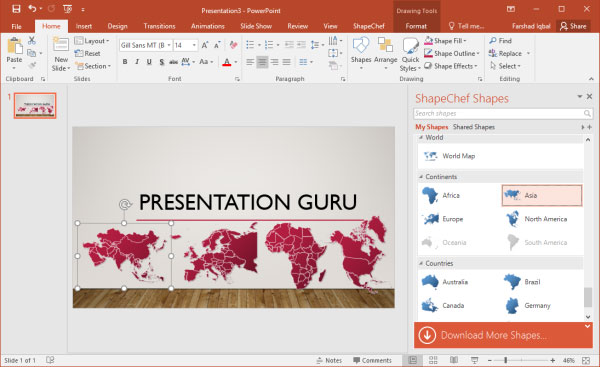Screen dimensions: 600x367
Task: Decrease font size icon
Action: pyautogui.click(x=217, y=45)
